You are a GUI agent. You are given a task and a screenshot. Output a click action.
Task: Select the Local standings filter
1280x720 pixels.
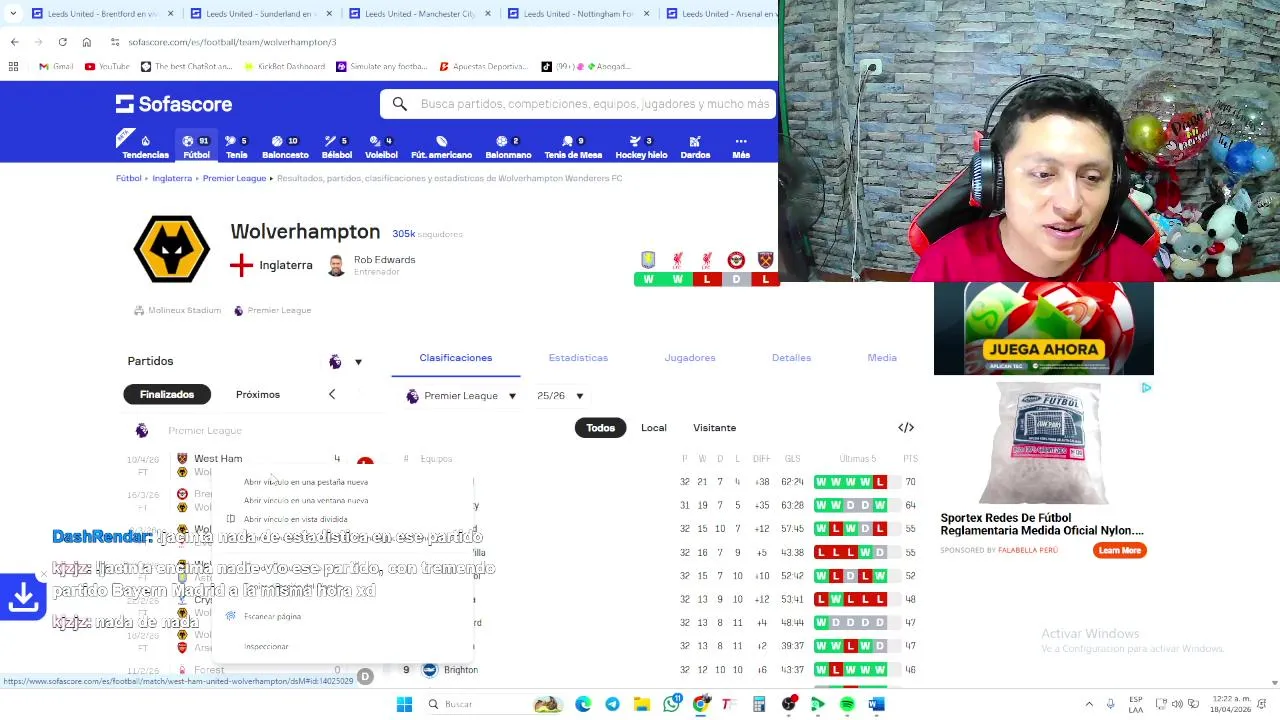(653, 428)
